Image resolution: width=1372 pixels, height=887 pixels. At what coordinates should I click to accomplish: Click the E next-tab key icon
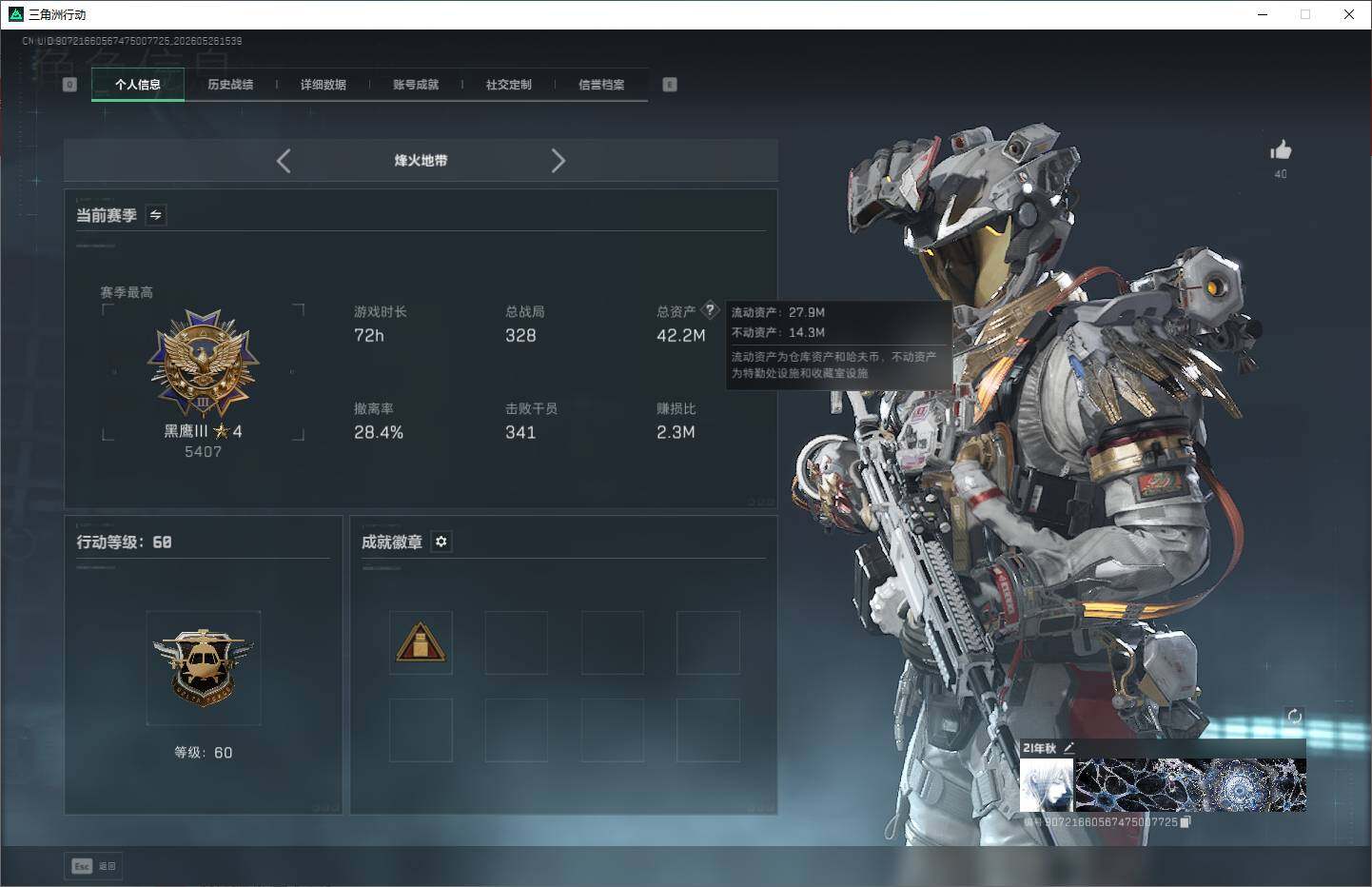[670, 85]
